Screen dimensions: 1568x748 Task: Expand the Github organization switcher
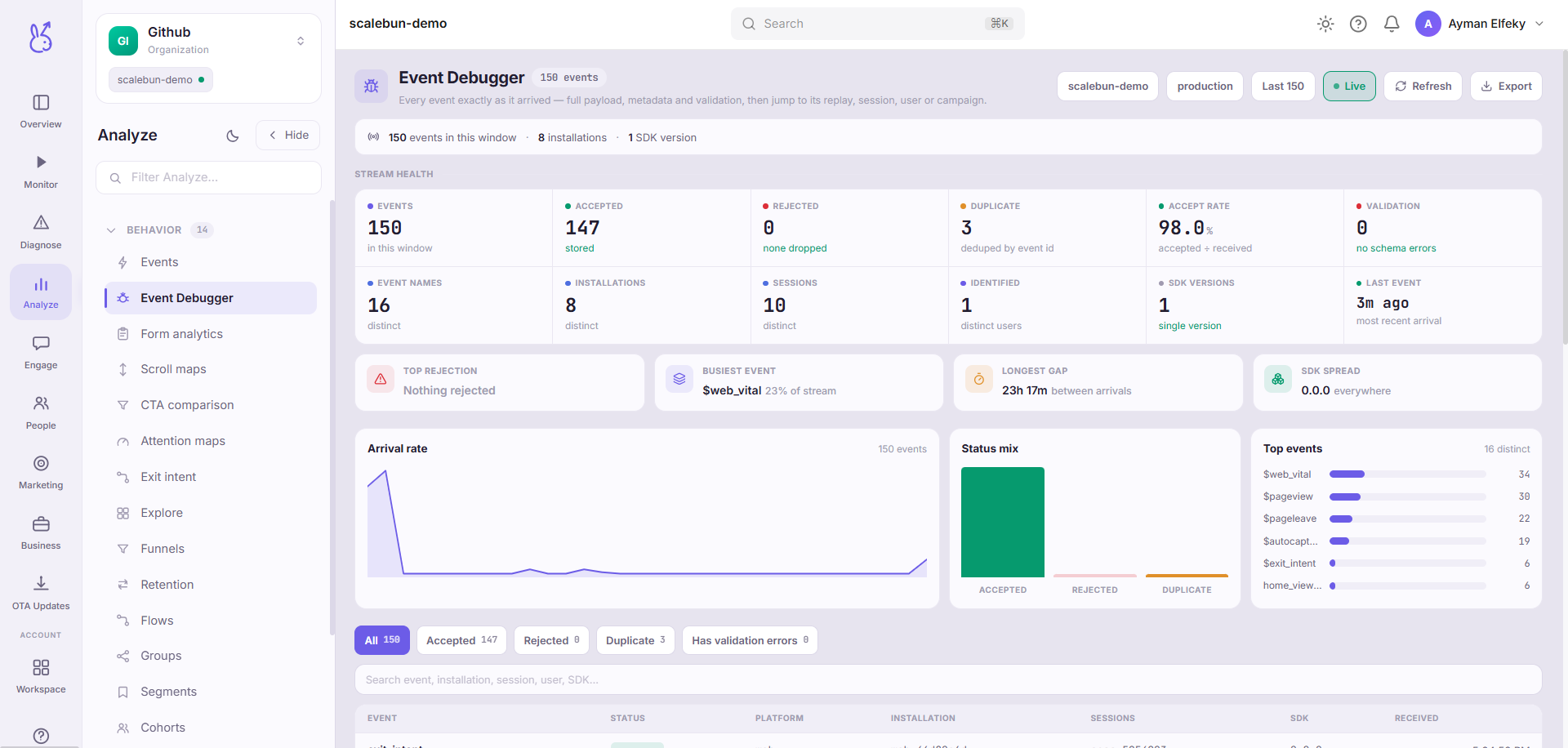tap(301, 41)
